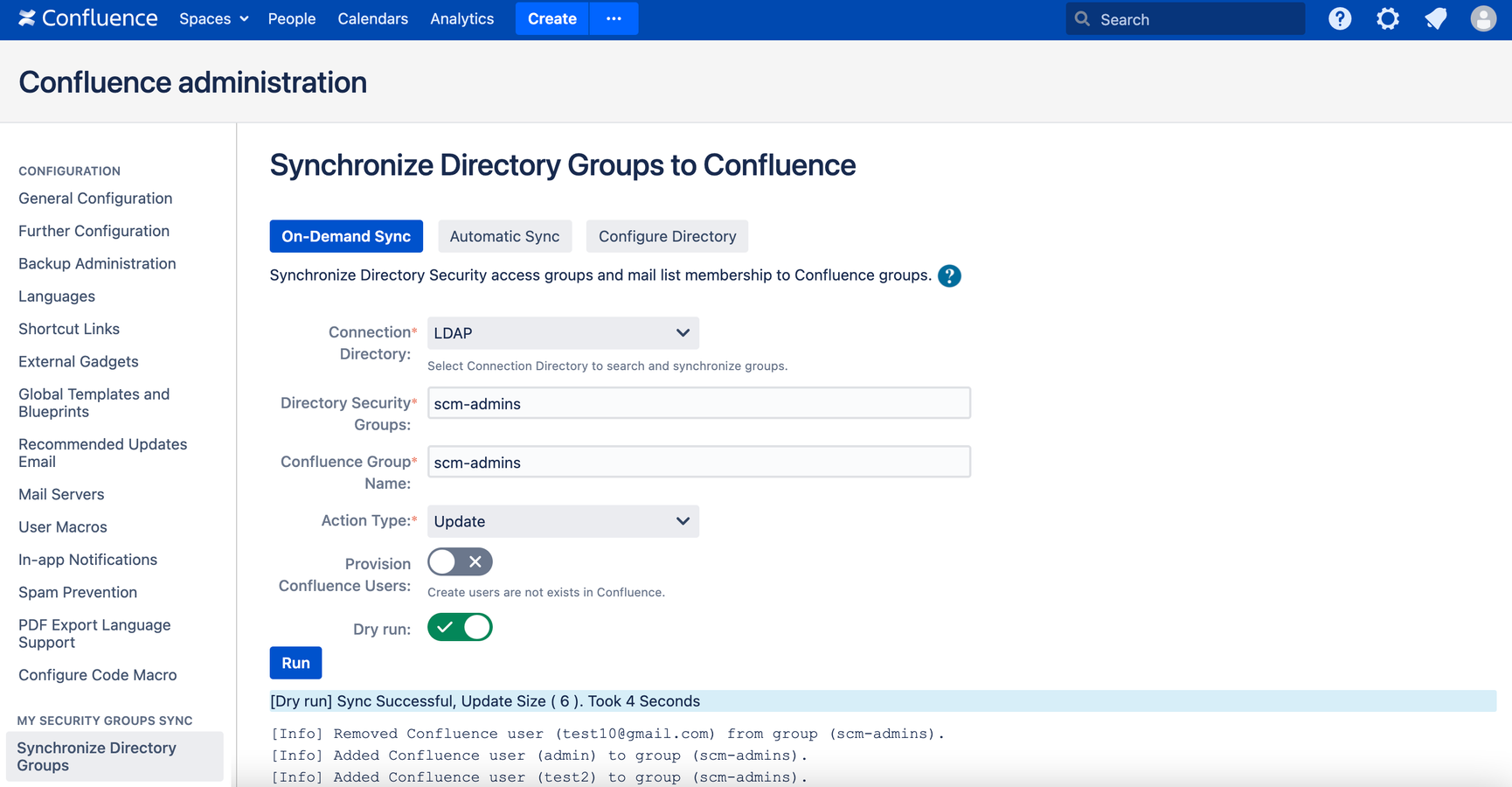The image size is (1512, 787).
Task: Open Spam Prevention settings
Action: 78,592
